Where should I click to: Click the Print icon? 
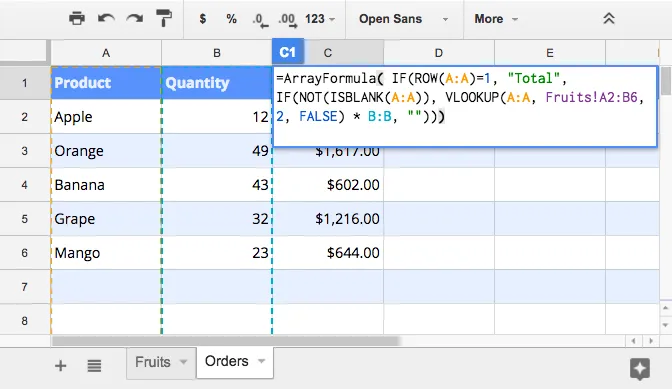point(77,19)
